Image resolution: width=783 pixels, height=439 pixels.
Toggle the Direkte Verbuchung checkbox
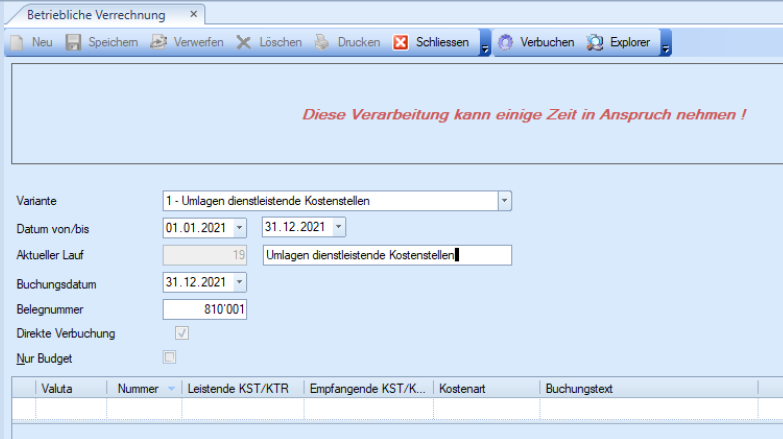[182, 333]
